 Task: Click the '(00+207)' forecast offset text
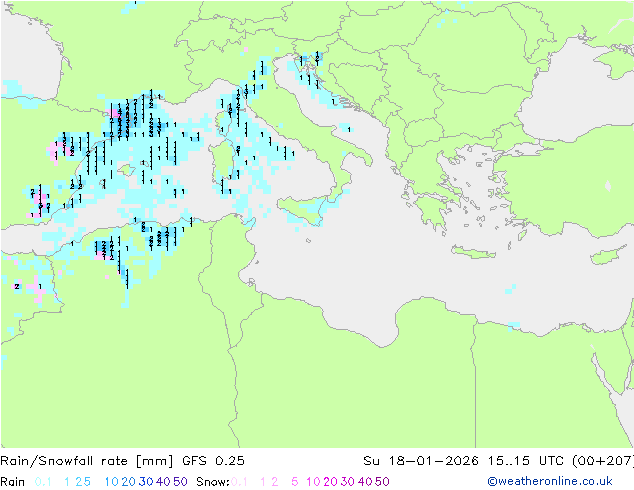tap(603, 461)
